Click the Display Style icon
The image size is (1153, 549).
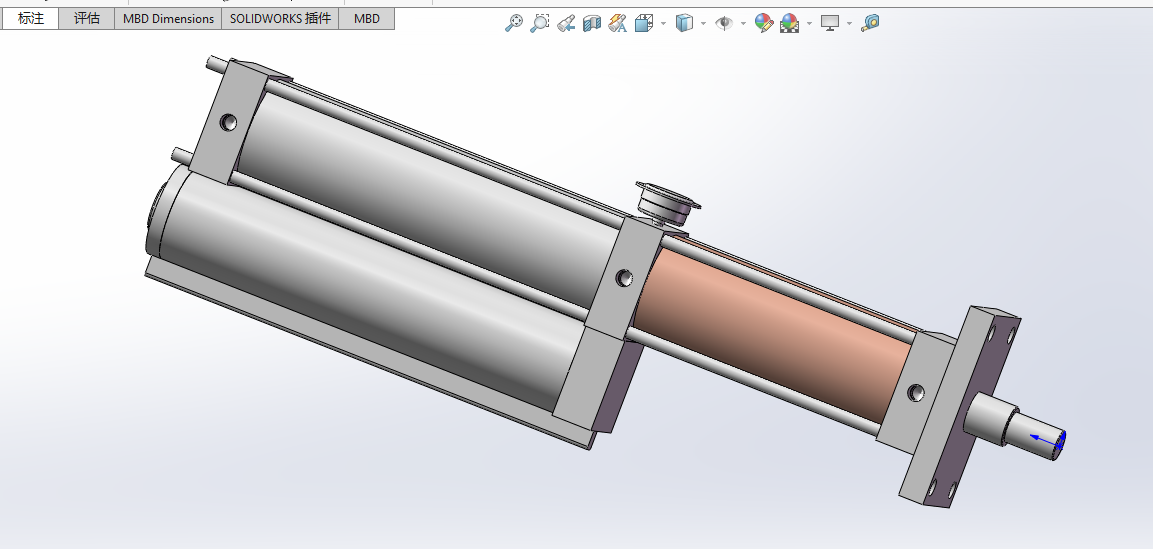click(684, 24)
